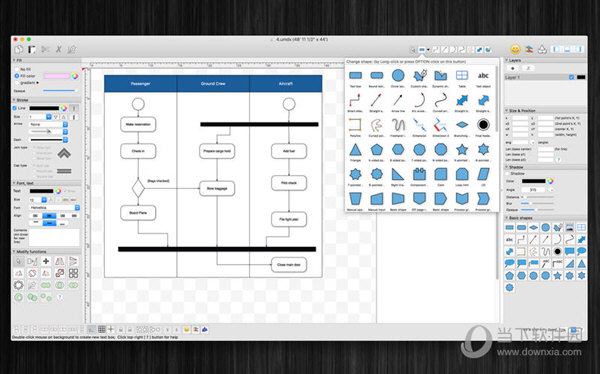Open the Font dropdown showing Helvetica
The width and height of the screenshot is (600, 374).
(55, 207)
